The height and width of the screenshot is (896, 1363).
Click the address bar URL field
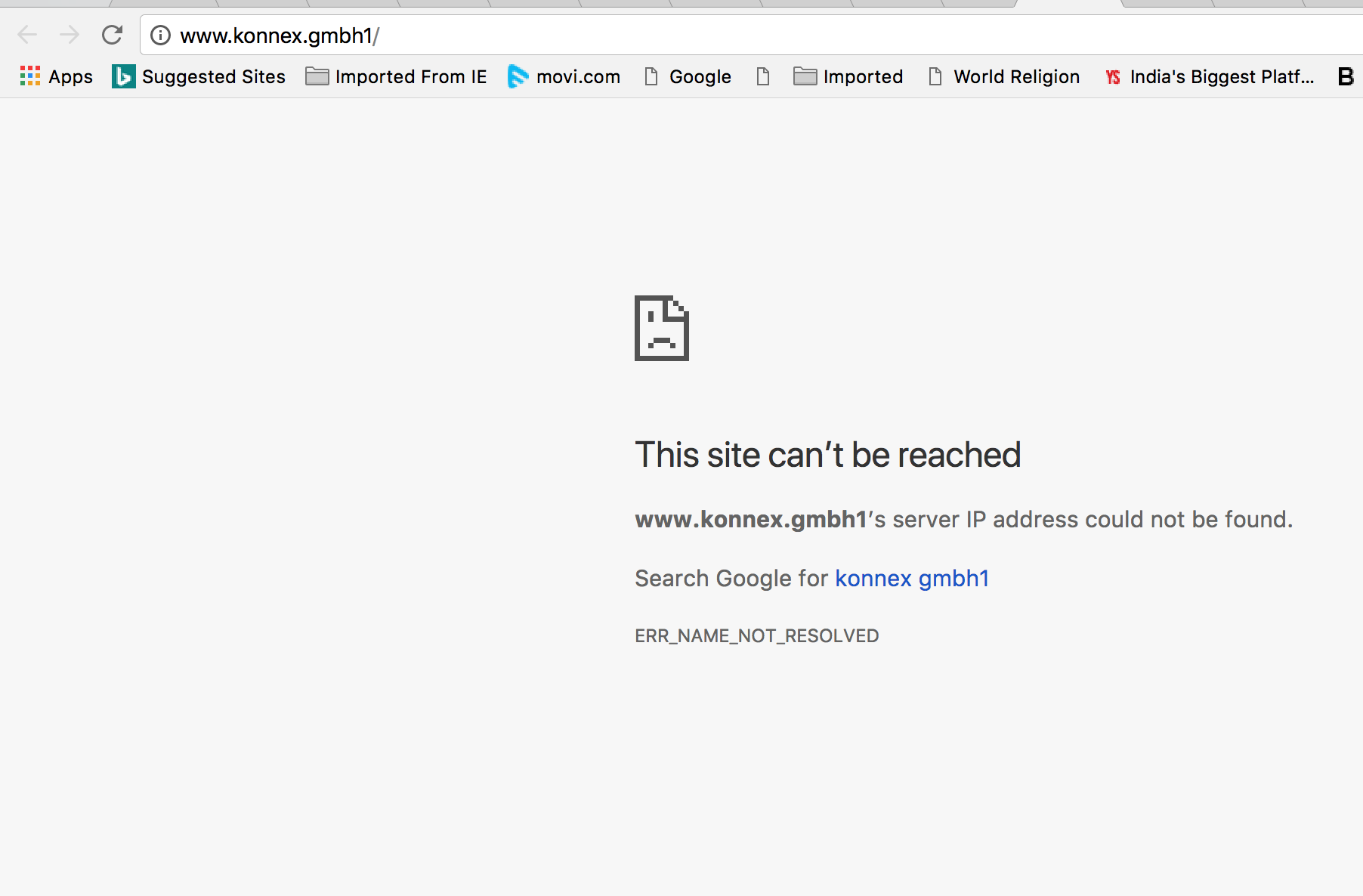680,36
